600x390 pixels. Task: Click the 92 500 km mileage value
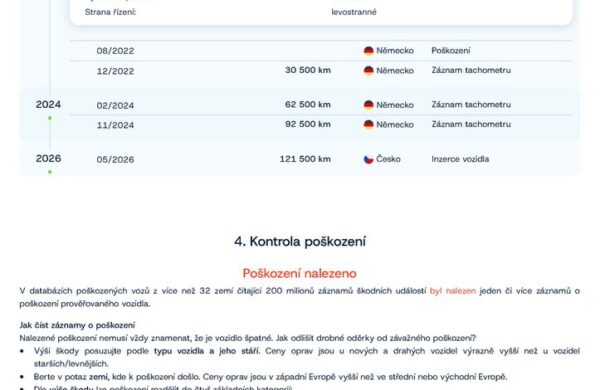[308, 124]
